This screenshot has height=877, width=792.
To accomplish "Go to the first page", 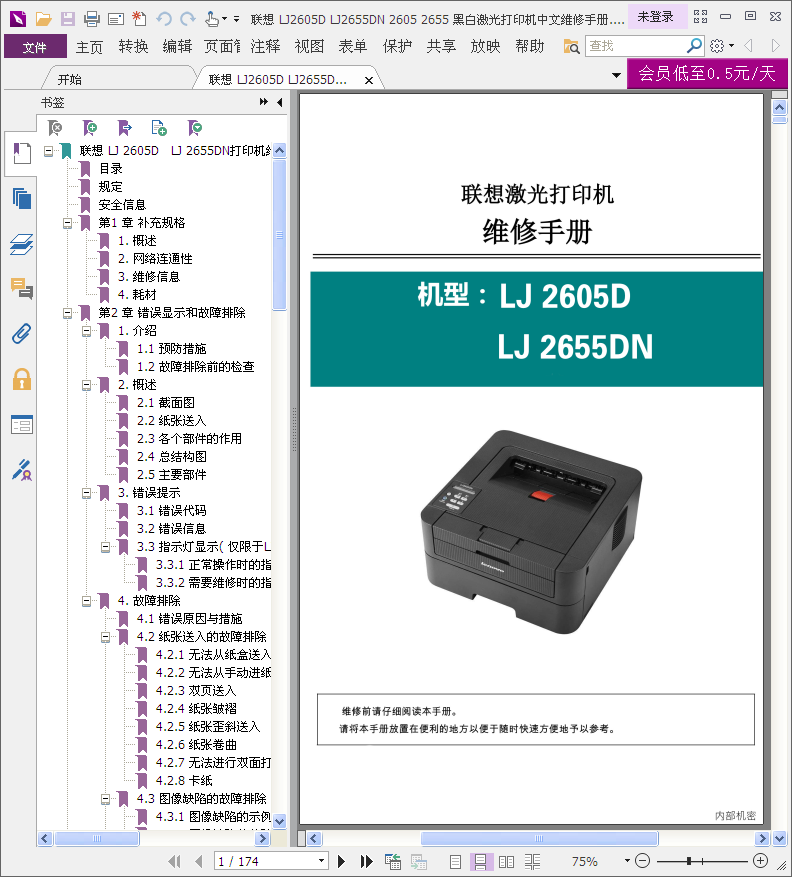I will 174,861.
